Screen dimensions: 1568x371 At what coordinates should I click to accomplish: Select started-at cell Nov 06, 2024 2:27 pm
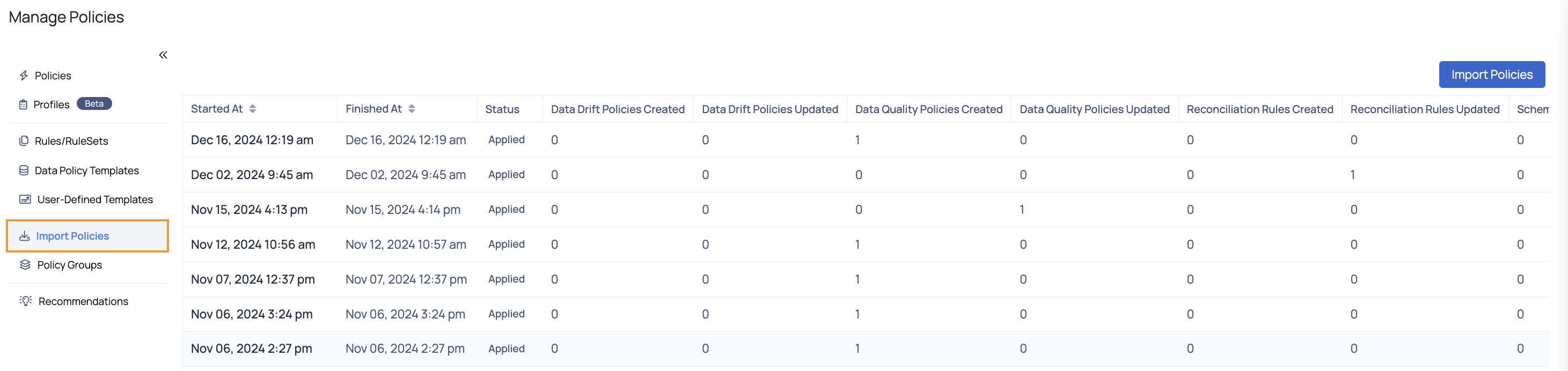coord(251,348)
